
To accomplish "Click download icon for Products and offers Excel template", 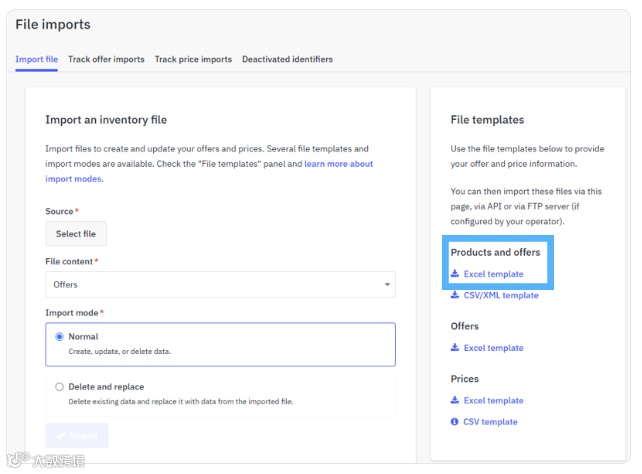I will 455,274.
